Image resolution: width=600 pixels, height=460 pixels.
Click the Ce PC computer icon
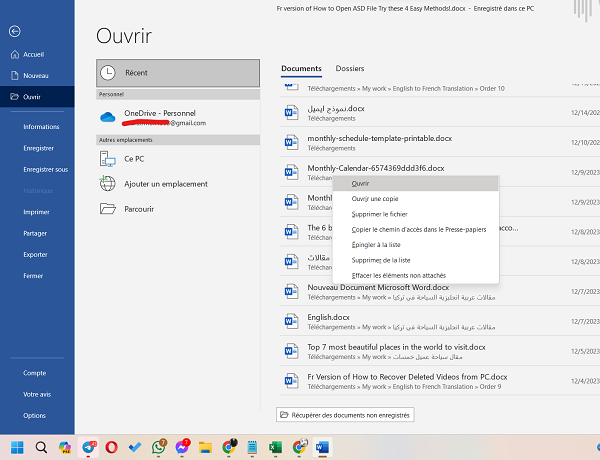coord(108,159)
